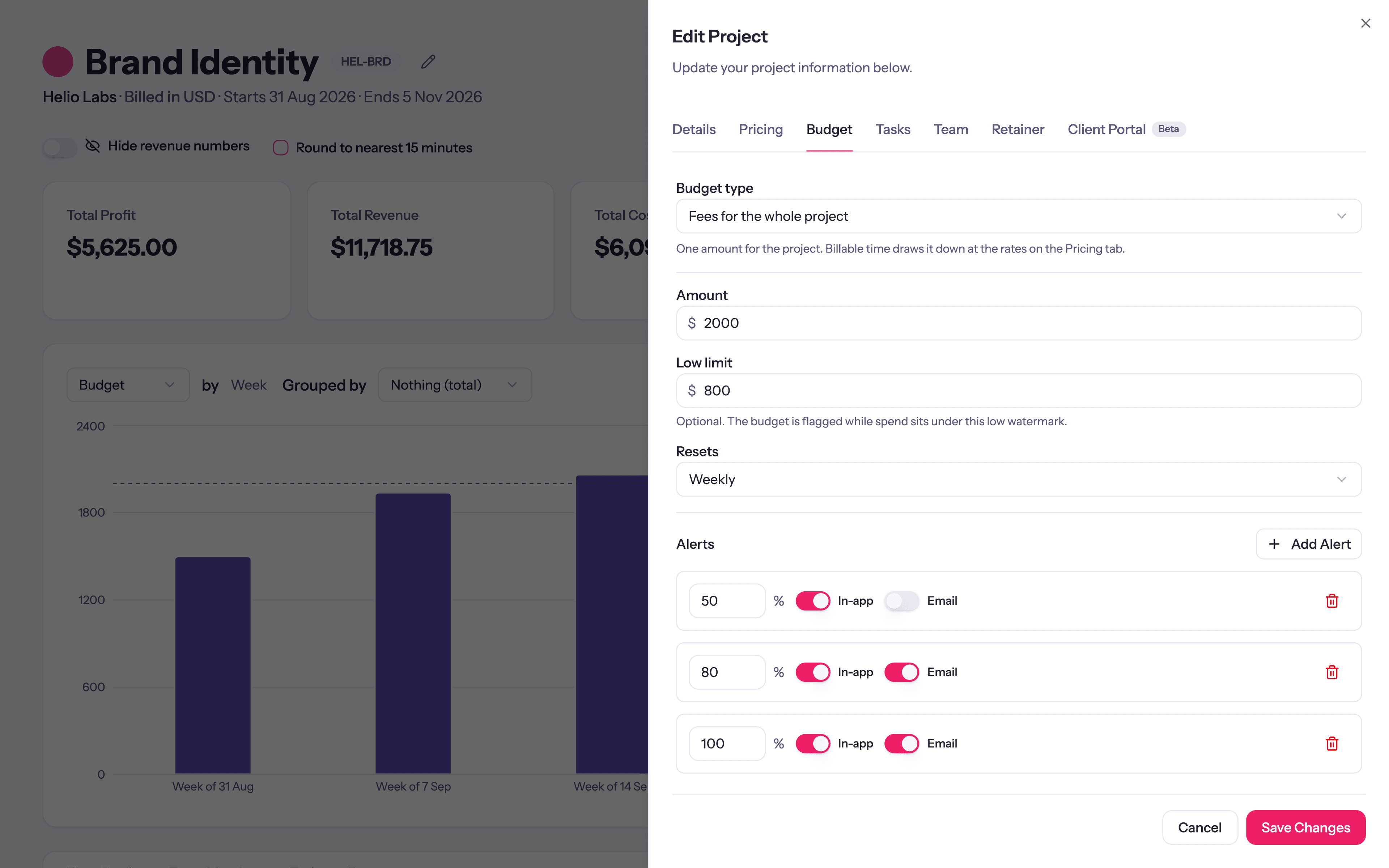The image size is (1389, 868).
Task: Click the Total Revenue $11,718.75 card
Action: (x=430, y=251)
